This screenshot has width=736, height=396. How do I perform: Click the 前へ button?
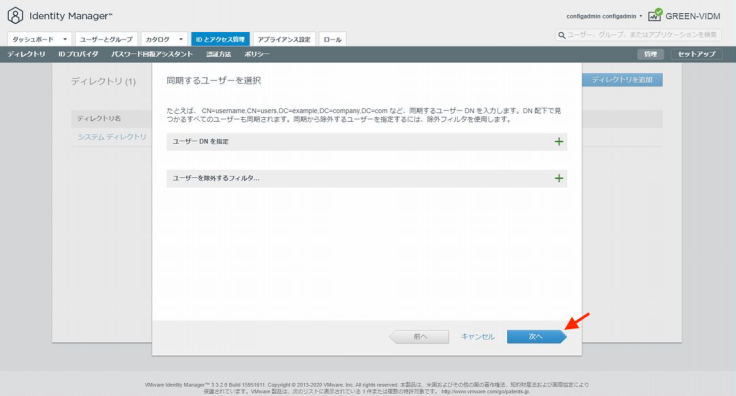pos(419,336)
